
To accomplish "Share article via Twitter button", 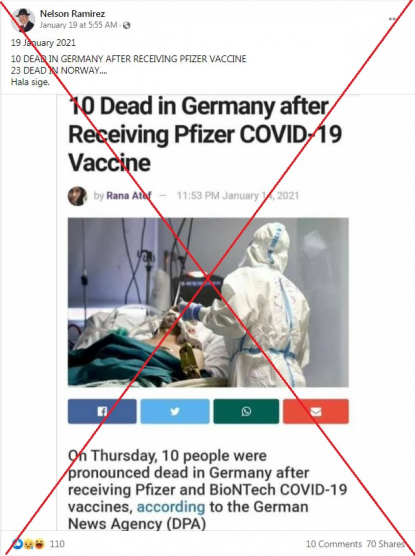I will [175, 411].
